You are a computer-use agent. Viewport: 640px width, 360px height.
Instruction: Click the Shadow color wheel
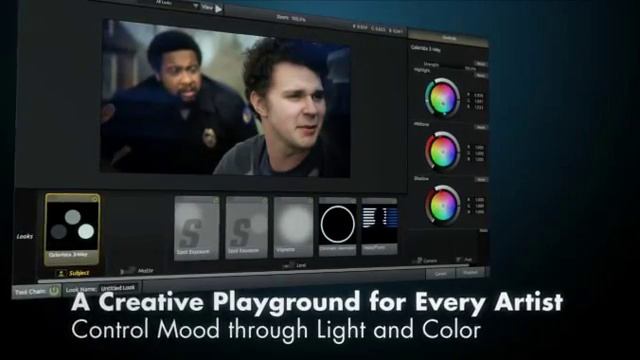[443, 204]
